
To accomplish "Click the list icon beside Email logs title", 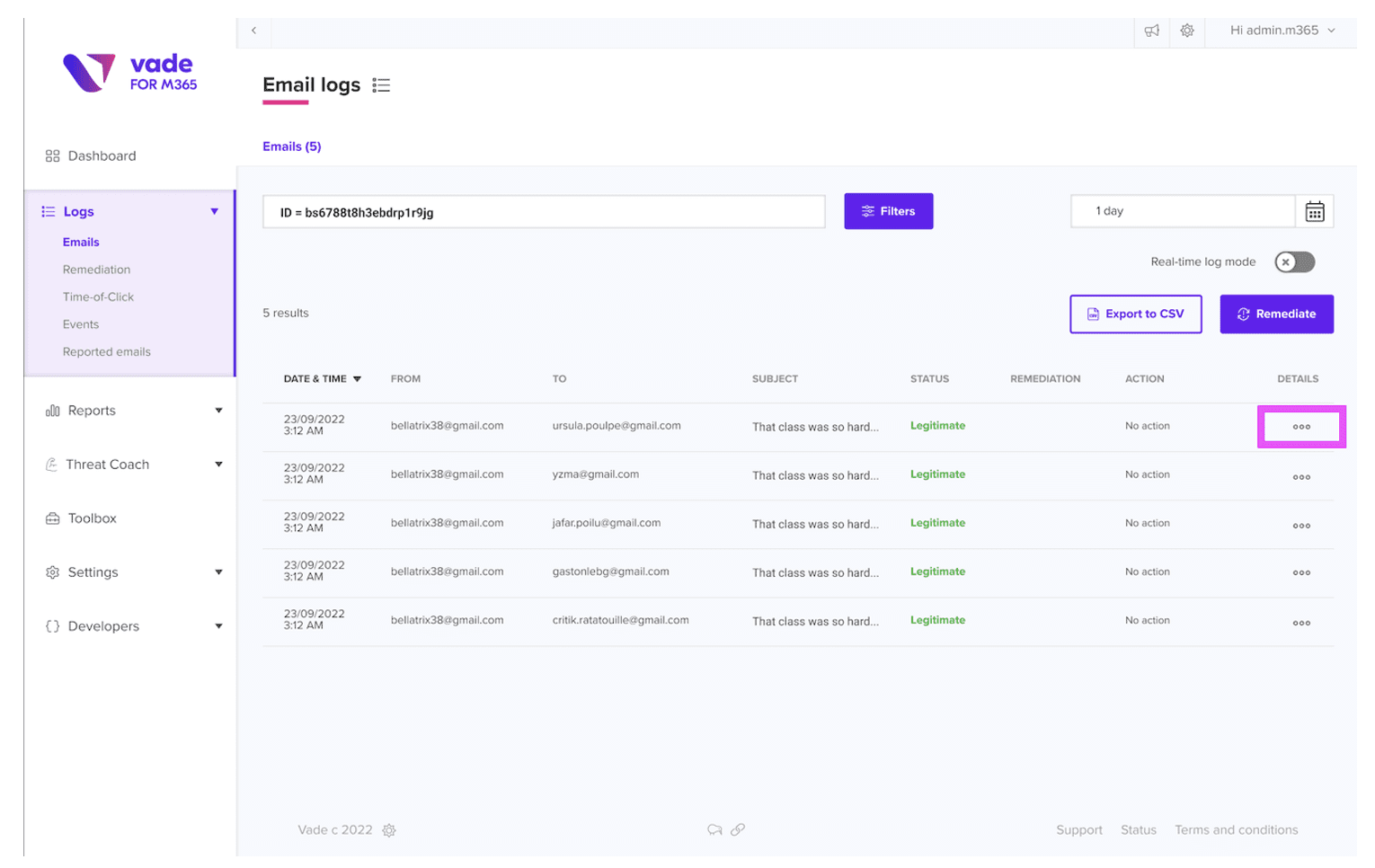I will click(381, 85).
